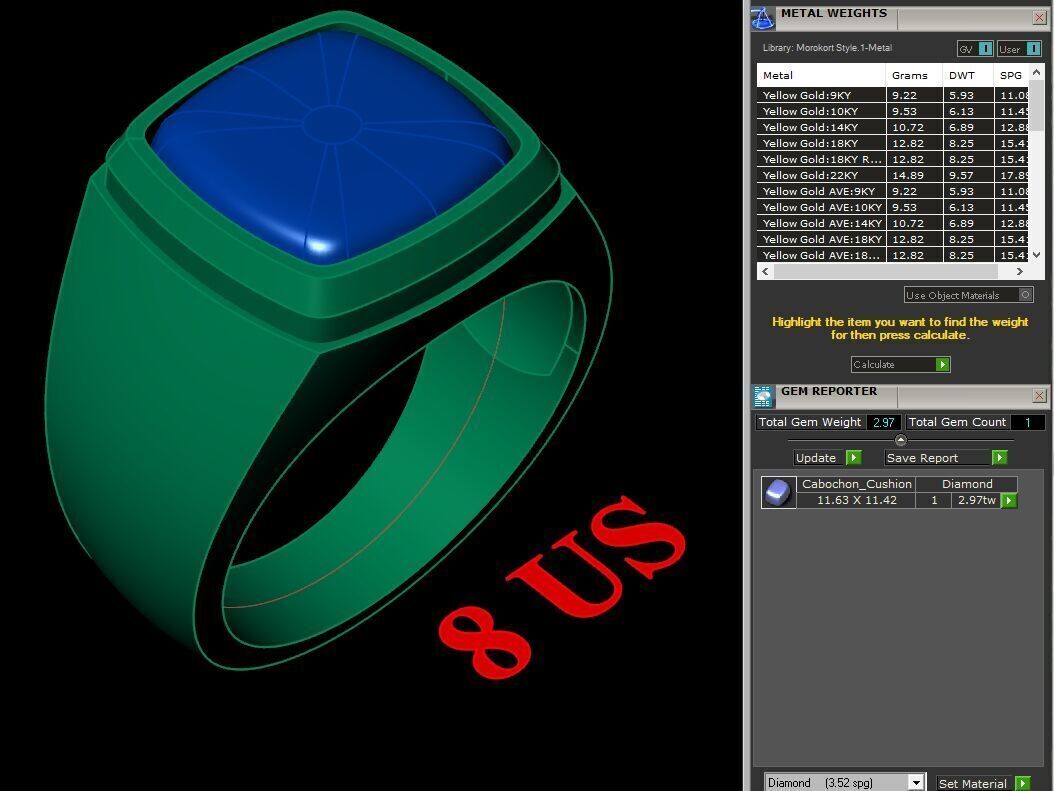Screen dimensions: 1054x791
Task: Click the Cabochon_Cushion gem thumbnail
Action: point(778,492)
